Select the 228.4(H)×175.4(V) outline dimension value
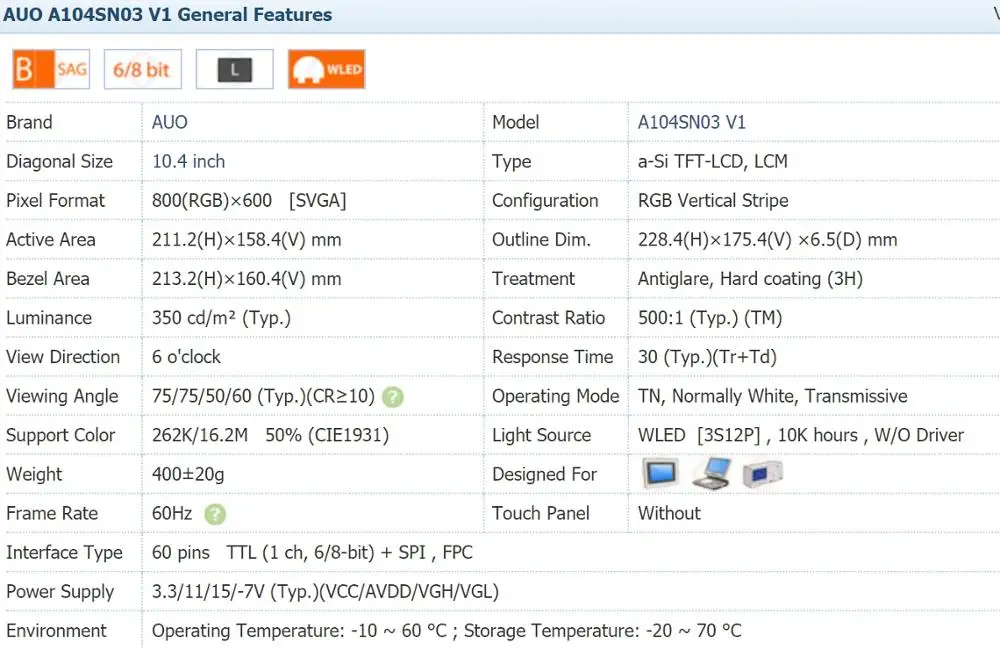Screen dimensions: 1000x649 [x=767, y=240]
